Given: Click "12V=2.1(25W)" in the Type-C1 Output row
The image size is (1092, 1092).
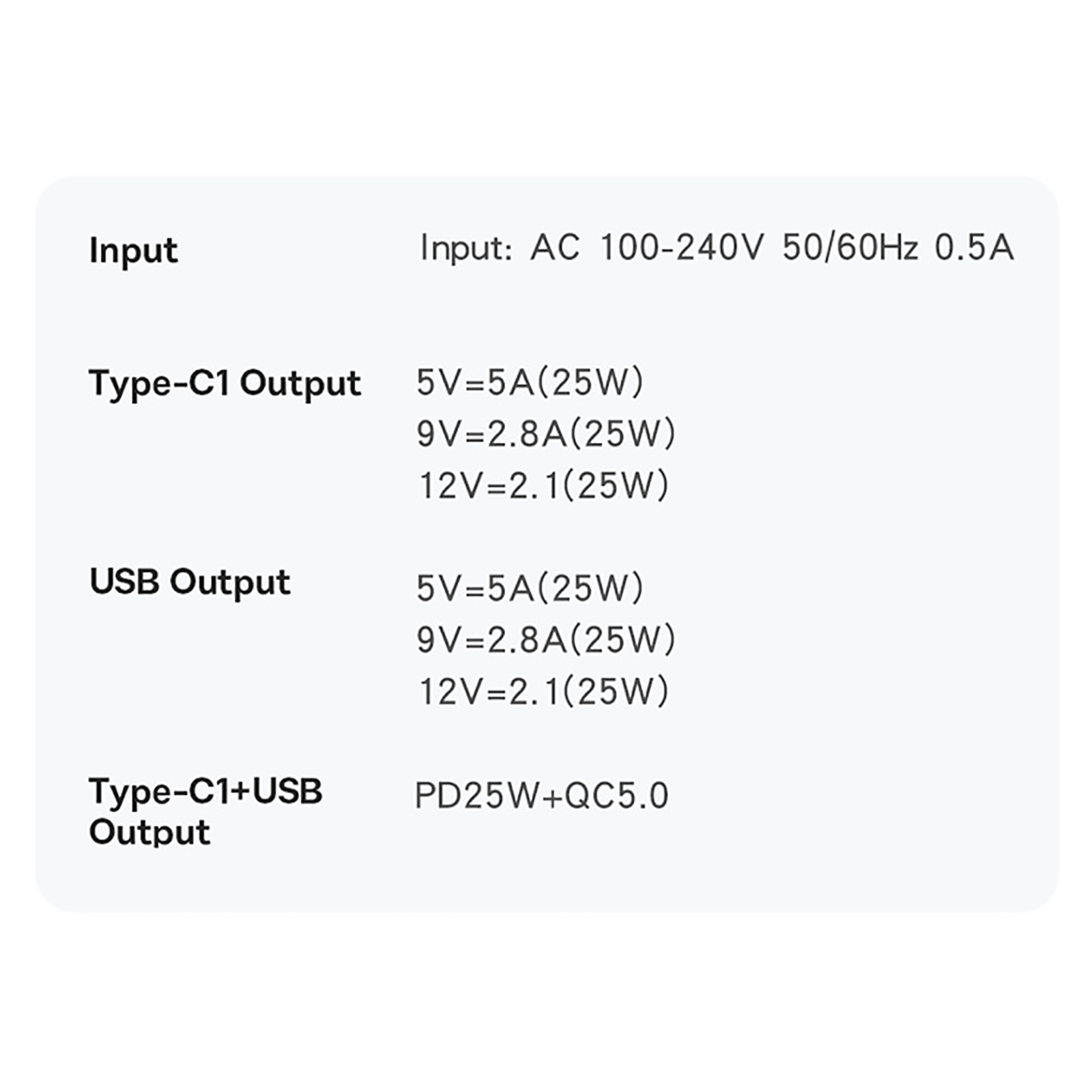Looking at the screenshot, I should (544, 485).
